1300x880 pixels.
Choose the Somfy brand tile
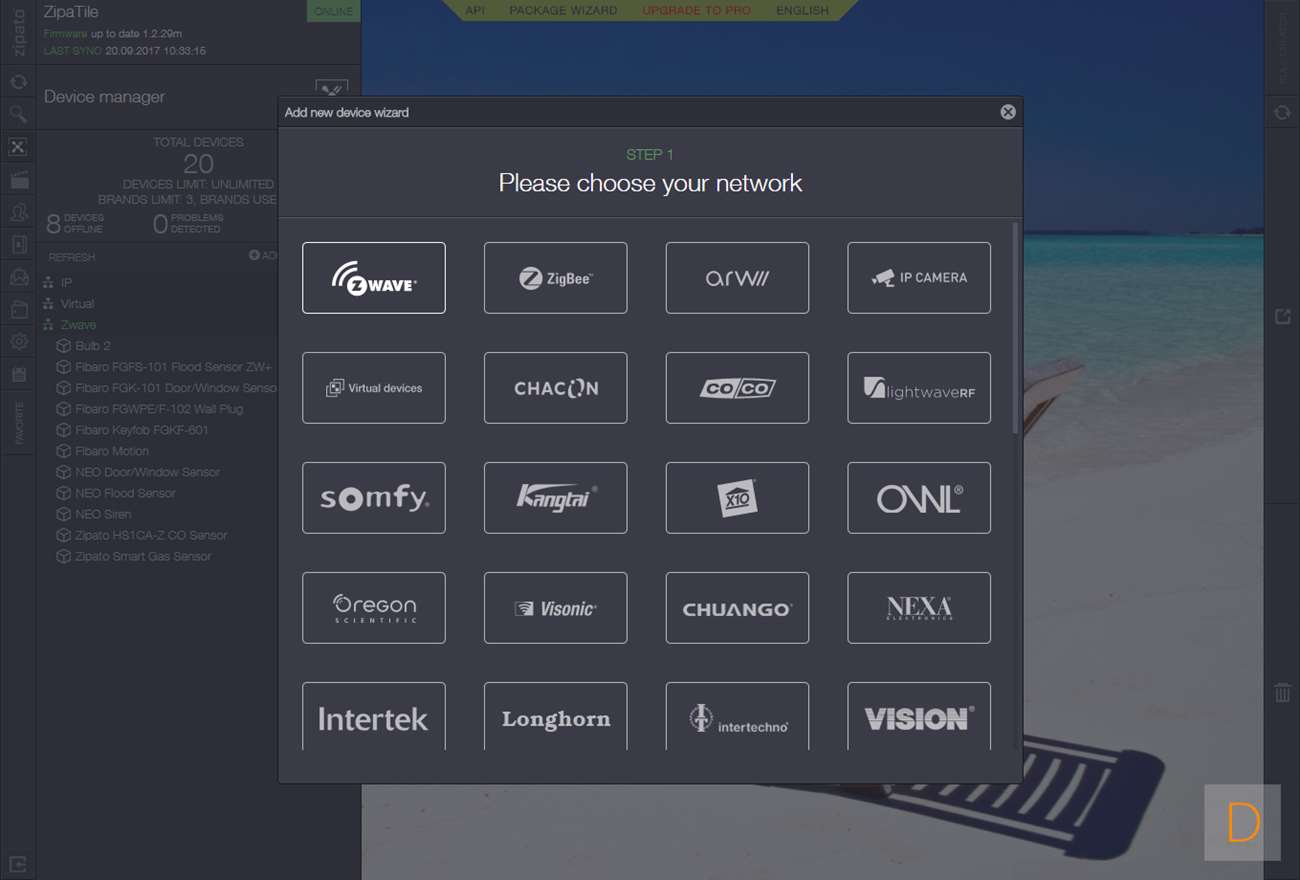coord(374,498)
